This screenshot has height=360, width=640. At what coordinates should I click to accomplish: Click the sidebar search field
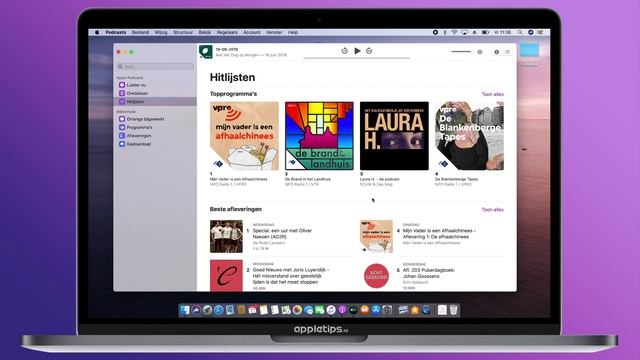pyautogui.click(x=155, y=67)
